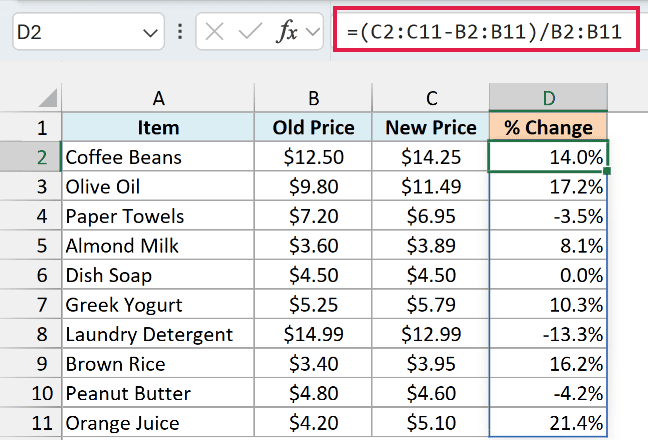Click the Enter checkmark formula icon
The width and height of the screenshot is (648, 440).
pyautogui.click(x=250, y=32)
